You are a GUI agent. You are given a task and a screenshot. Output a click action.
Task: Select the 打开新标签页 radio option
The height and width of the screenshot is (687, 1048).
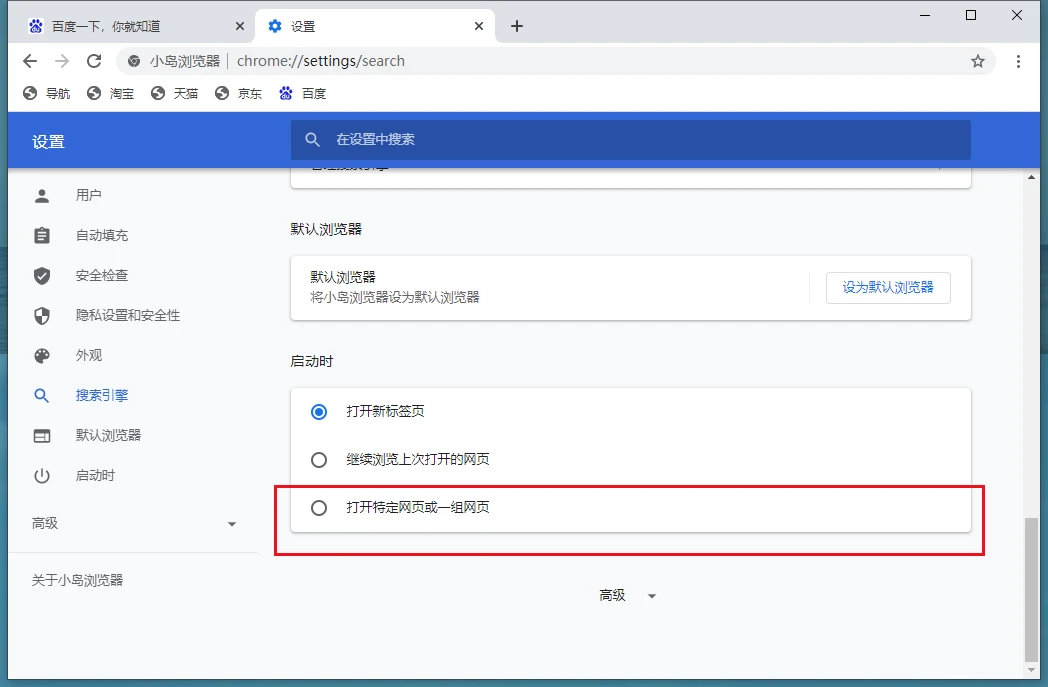319,412
